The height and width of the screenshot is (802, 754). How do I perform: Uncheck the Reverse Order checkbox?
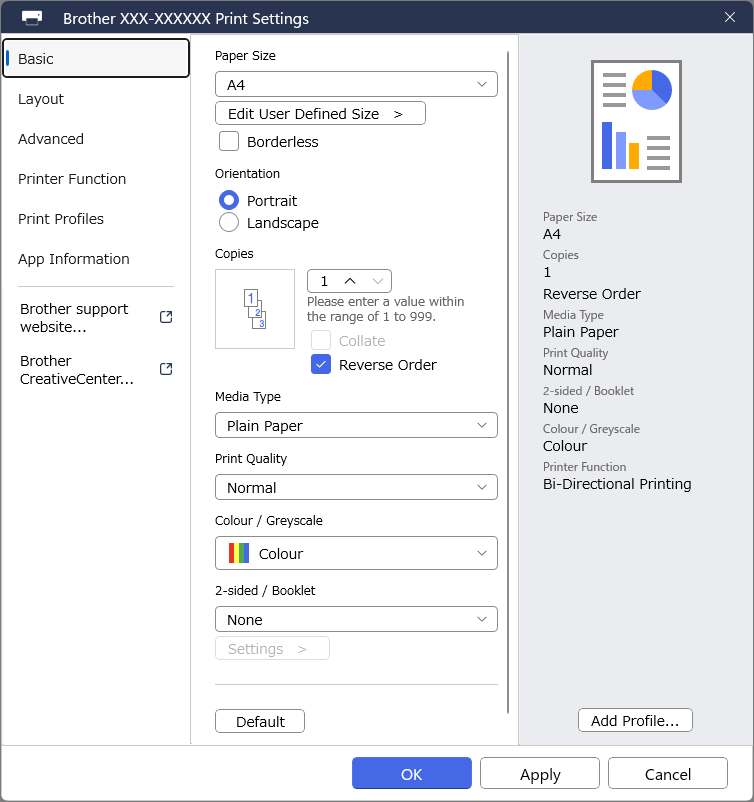tap(321, 365)
